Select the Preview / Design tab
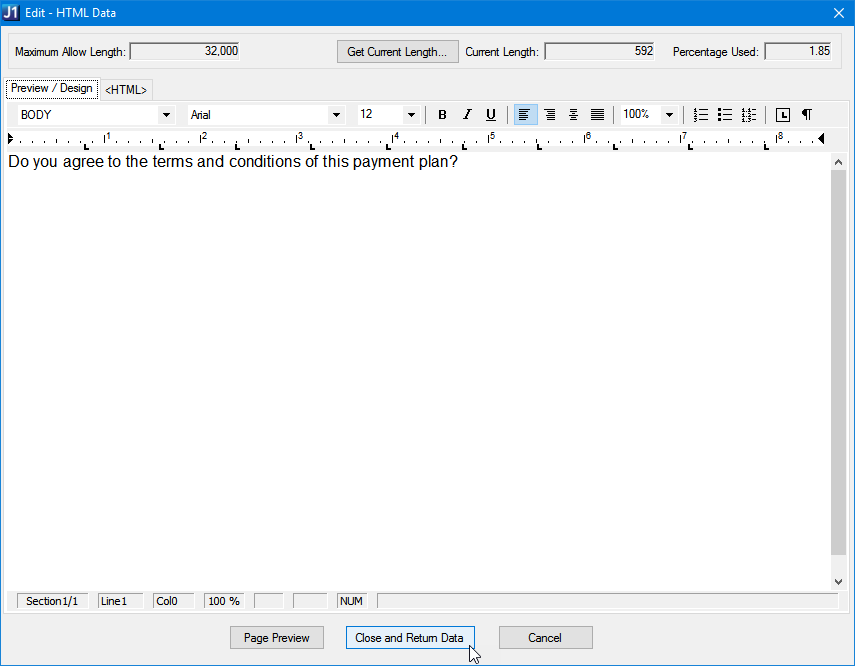 click(x=52, y=89)
